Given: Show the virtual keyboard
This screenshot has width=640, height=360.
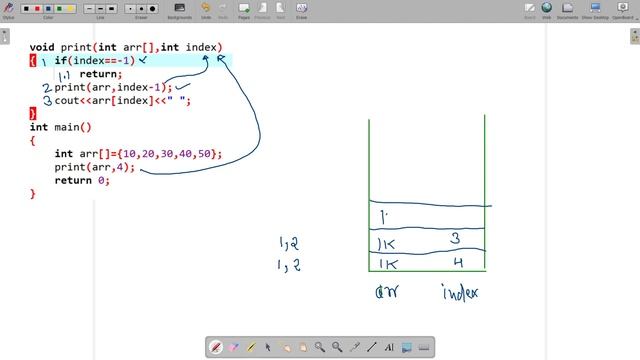Looking at the screenshot, I should (x=424, y=347).
